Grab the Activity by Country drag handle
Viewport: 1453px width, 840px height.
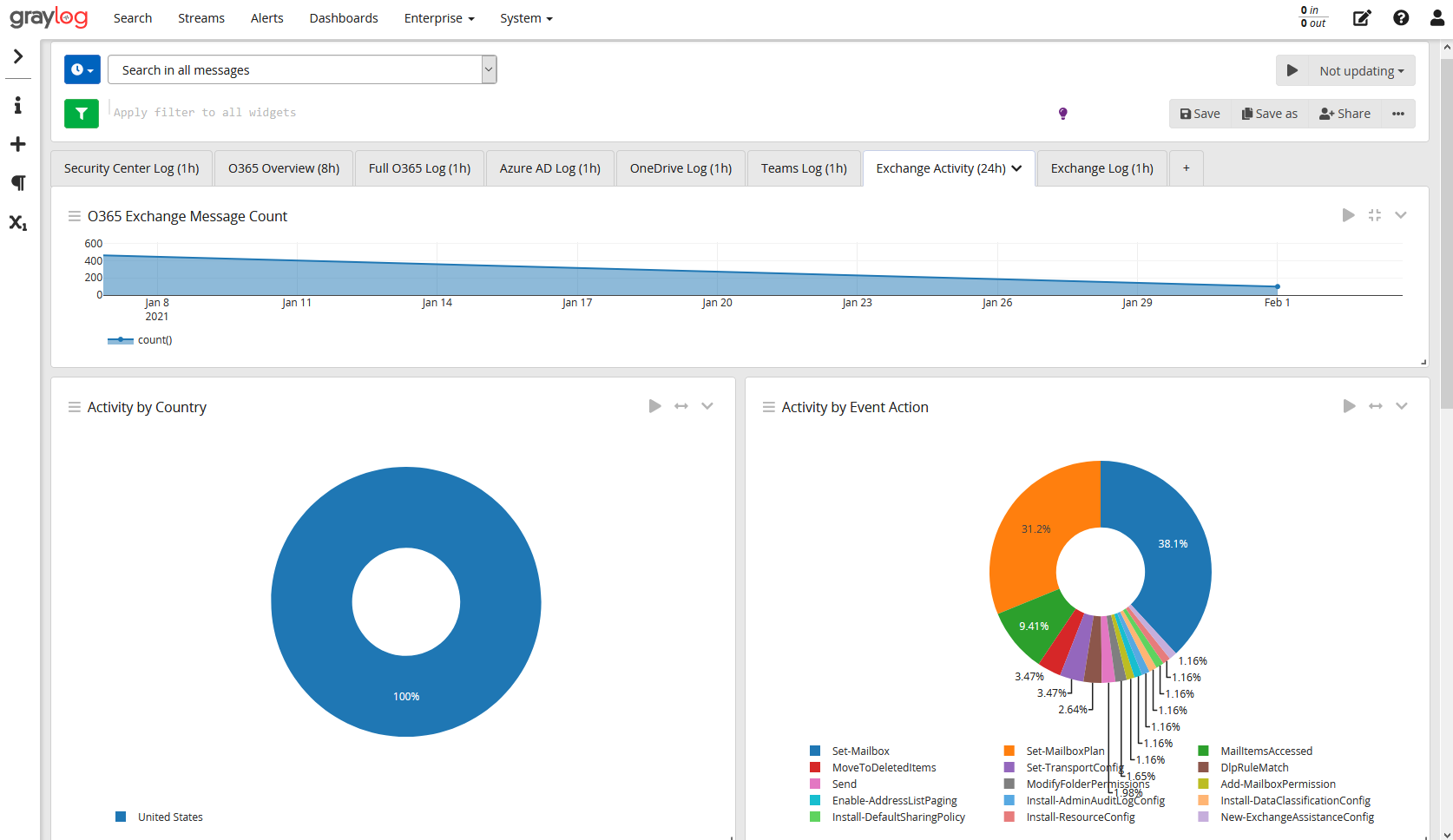[x=75, y=407]
